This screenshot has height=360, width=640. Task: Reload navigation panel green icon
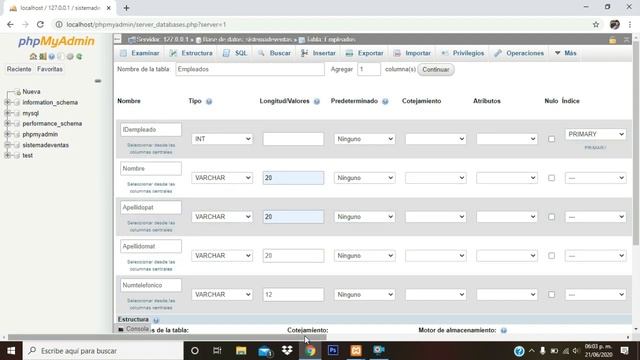[79, 56]
